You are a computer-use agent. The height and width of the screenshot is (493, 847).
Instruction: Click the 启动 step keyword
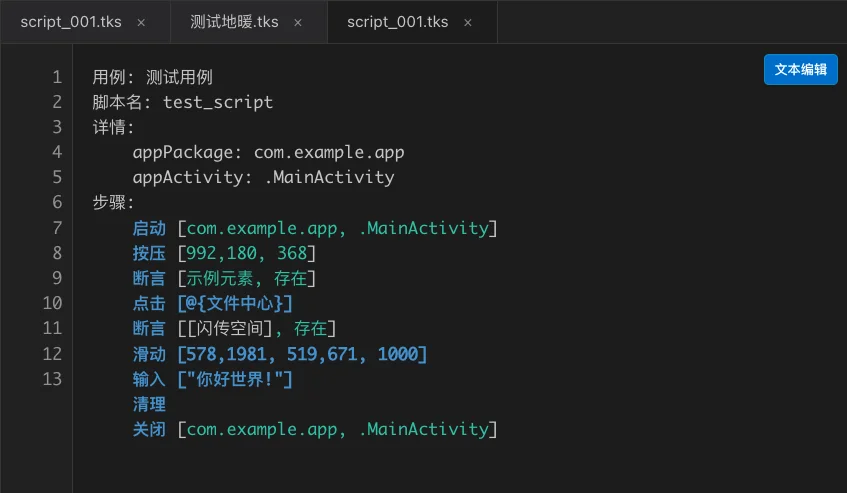coord(149,228)
